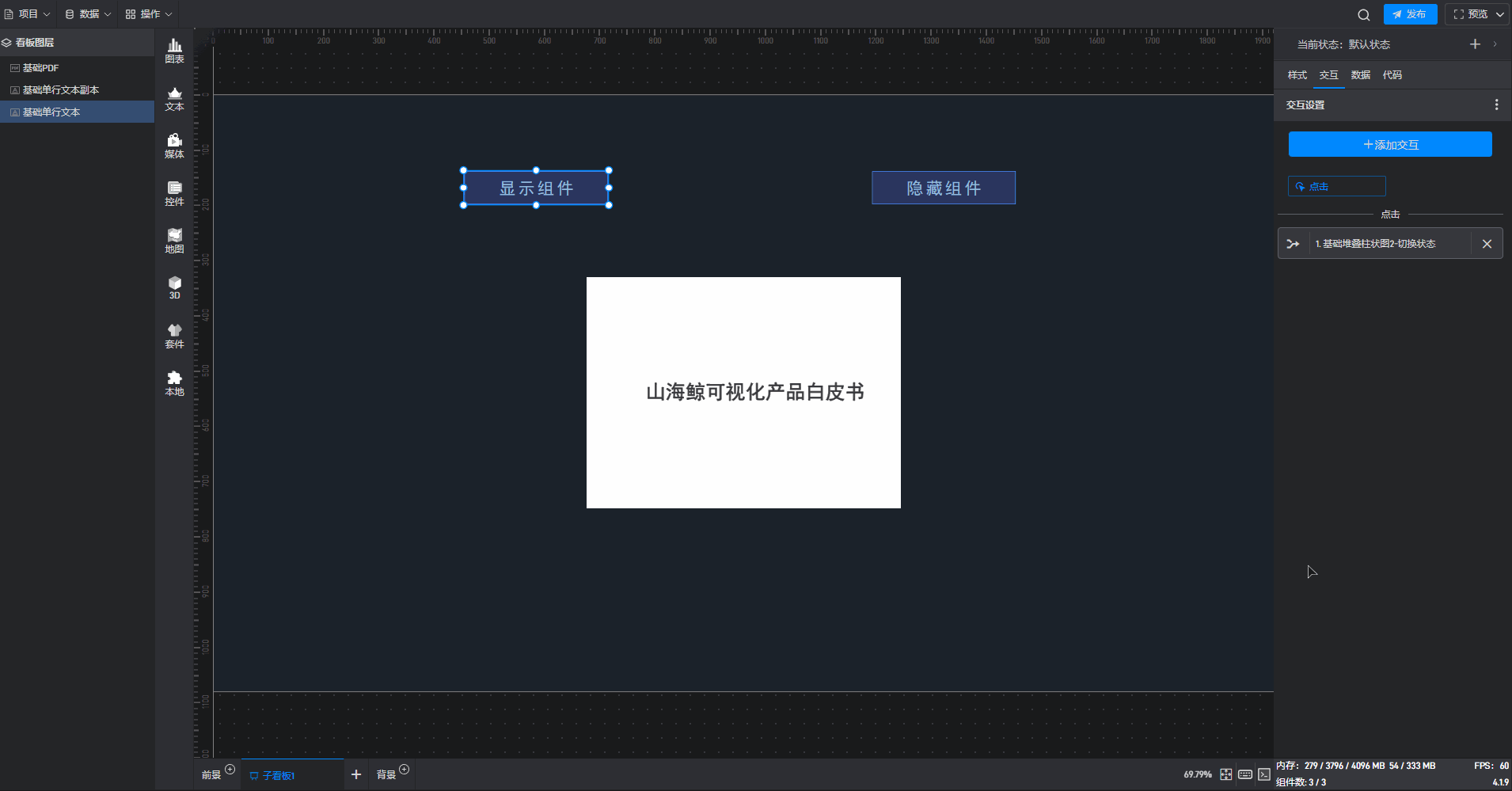Click the 发布 publish button
The image size is (1512, 791).
click(x=1410, y=14)
